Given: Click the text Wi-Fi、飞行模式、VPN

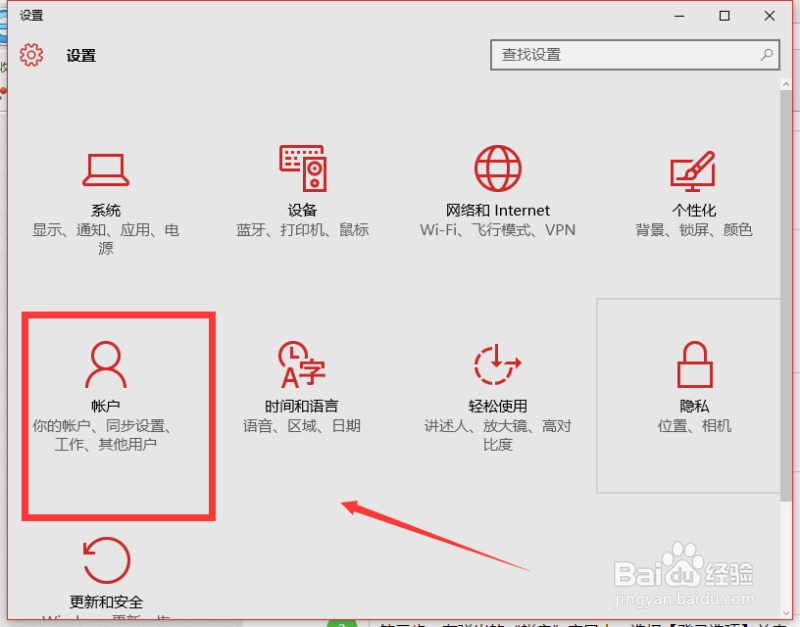Looking at the screenshot, I should [498, 230].
